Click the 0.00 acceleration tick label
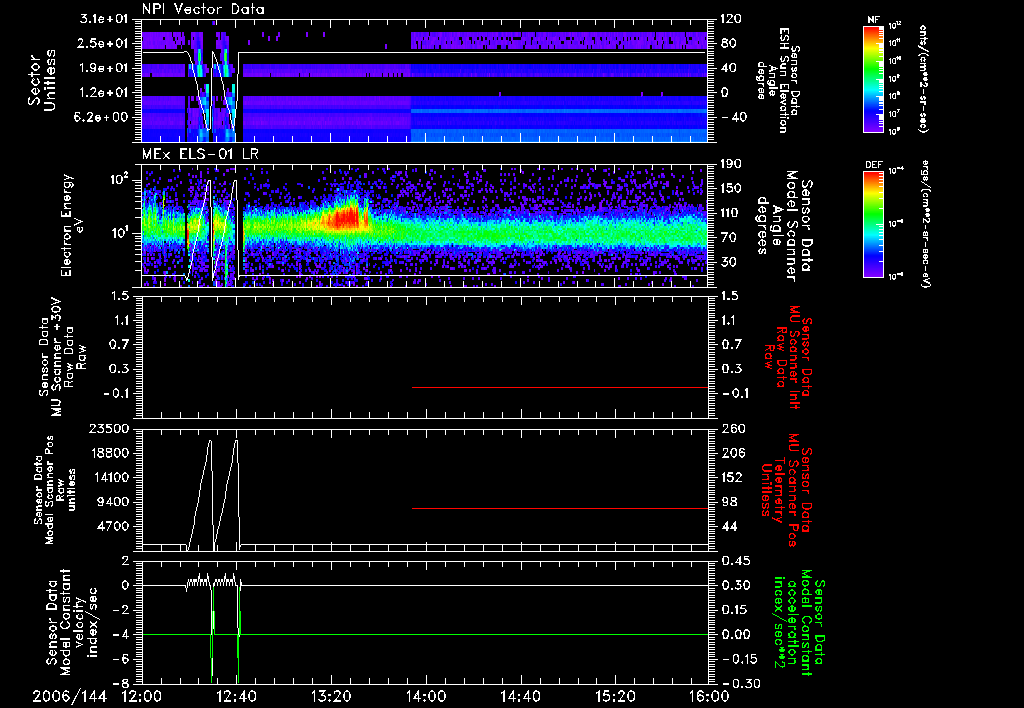The width and height of the screenshot is (1024, 708). pos(735,635)
